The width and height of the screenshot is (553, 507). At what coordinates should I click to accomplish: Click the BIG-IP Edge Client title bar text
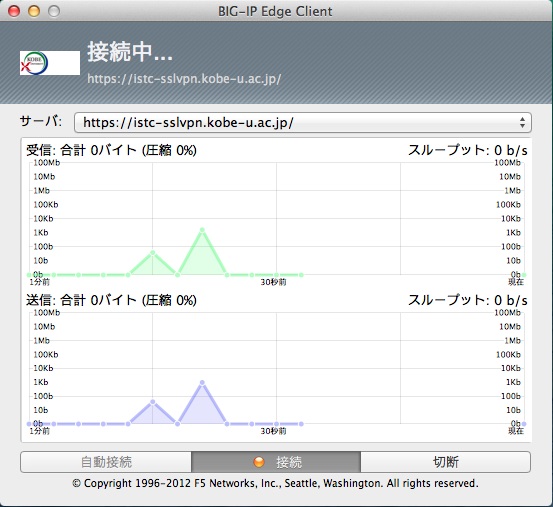275,11
